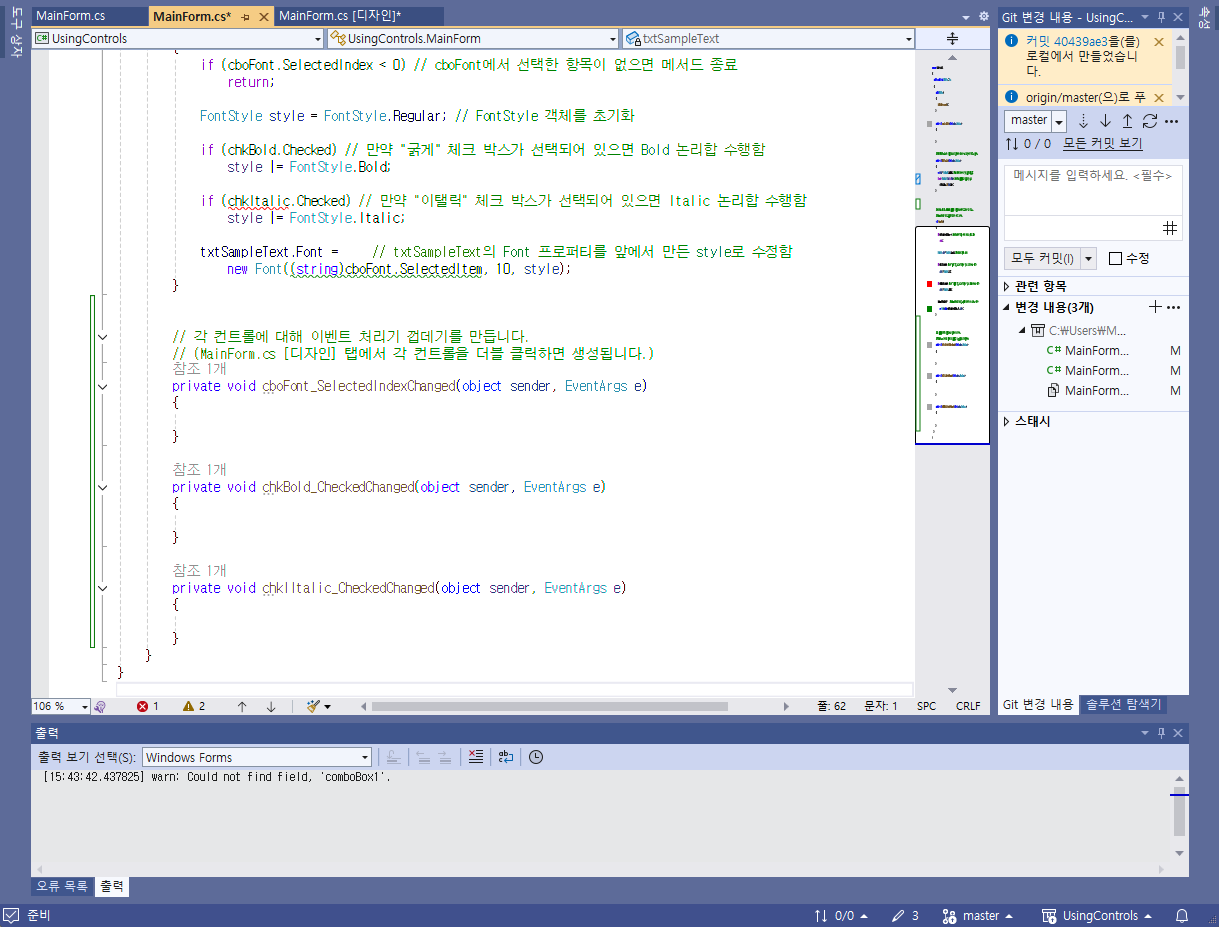Image resolution: width=1219 pixels, height=927 pixels.
Task: Toggle word wrap in the output window
Action: pos(506,757)
